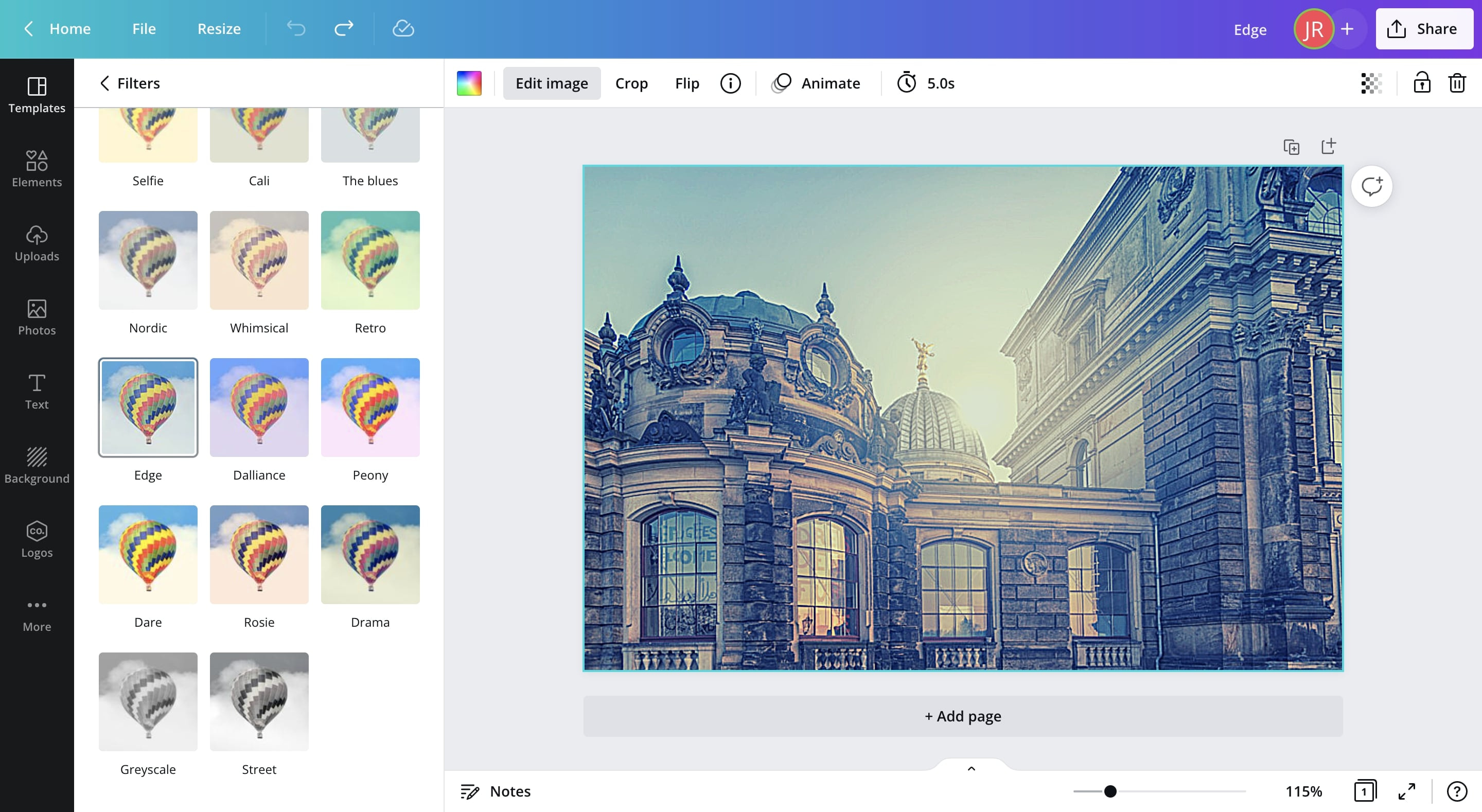The image size is (1482, 812).
Task: Go back from Filters to edit options
Action: click(104, 83)
